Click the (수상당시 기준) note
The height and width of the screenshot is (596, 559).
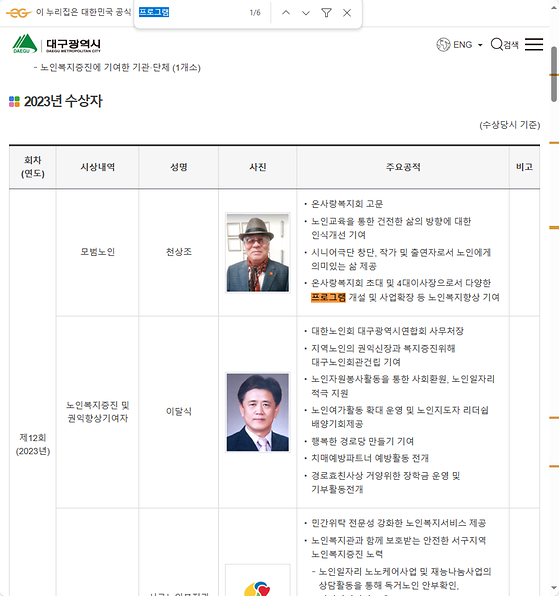[510, 125]
